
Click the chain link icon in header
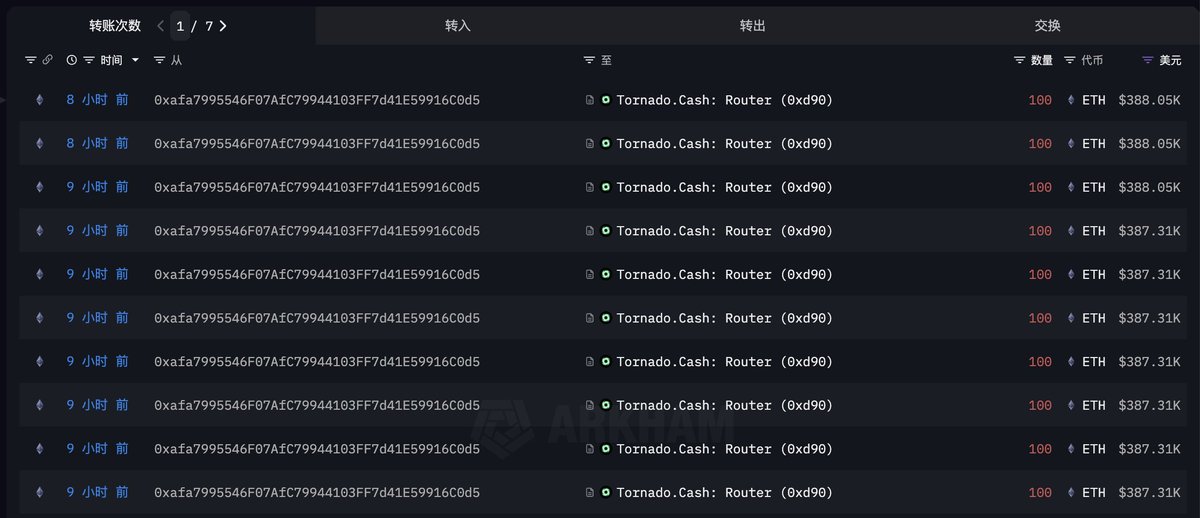click(x=47, y=60)
